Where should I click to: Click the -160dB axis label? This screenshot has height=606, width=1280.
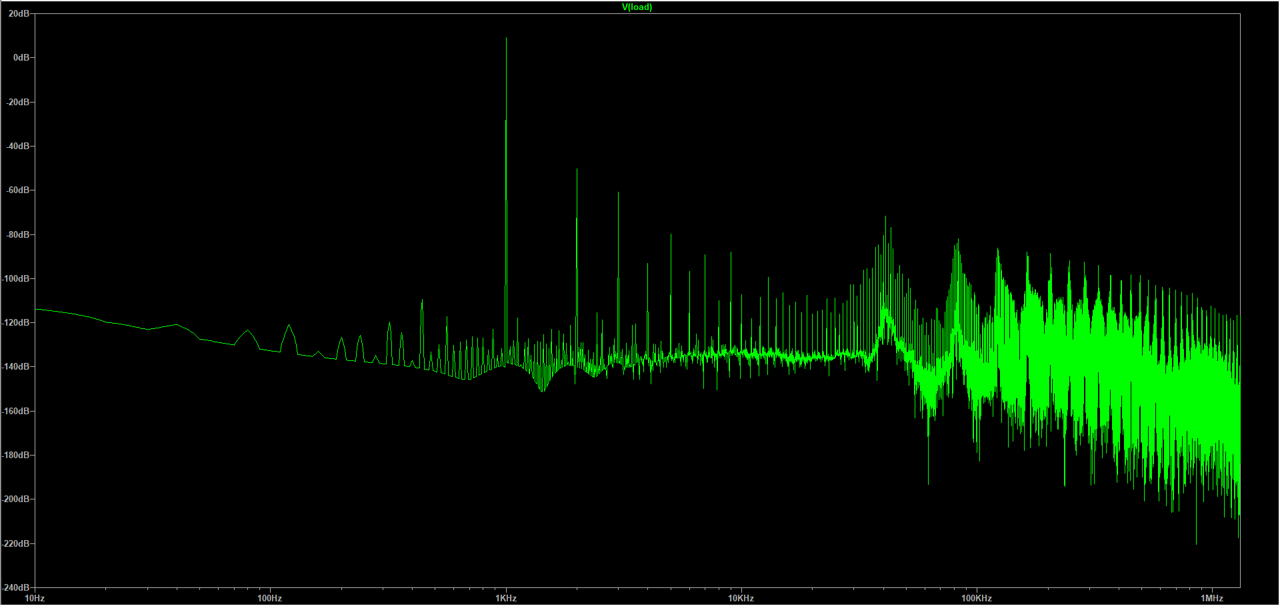point(16,411)
